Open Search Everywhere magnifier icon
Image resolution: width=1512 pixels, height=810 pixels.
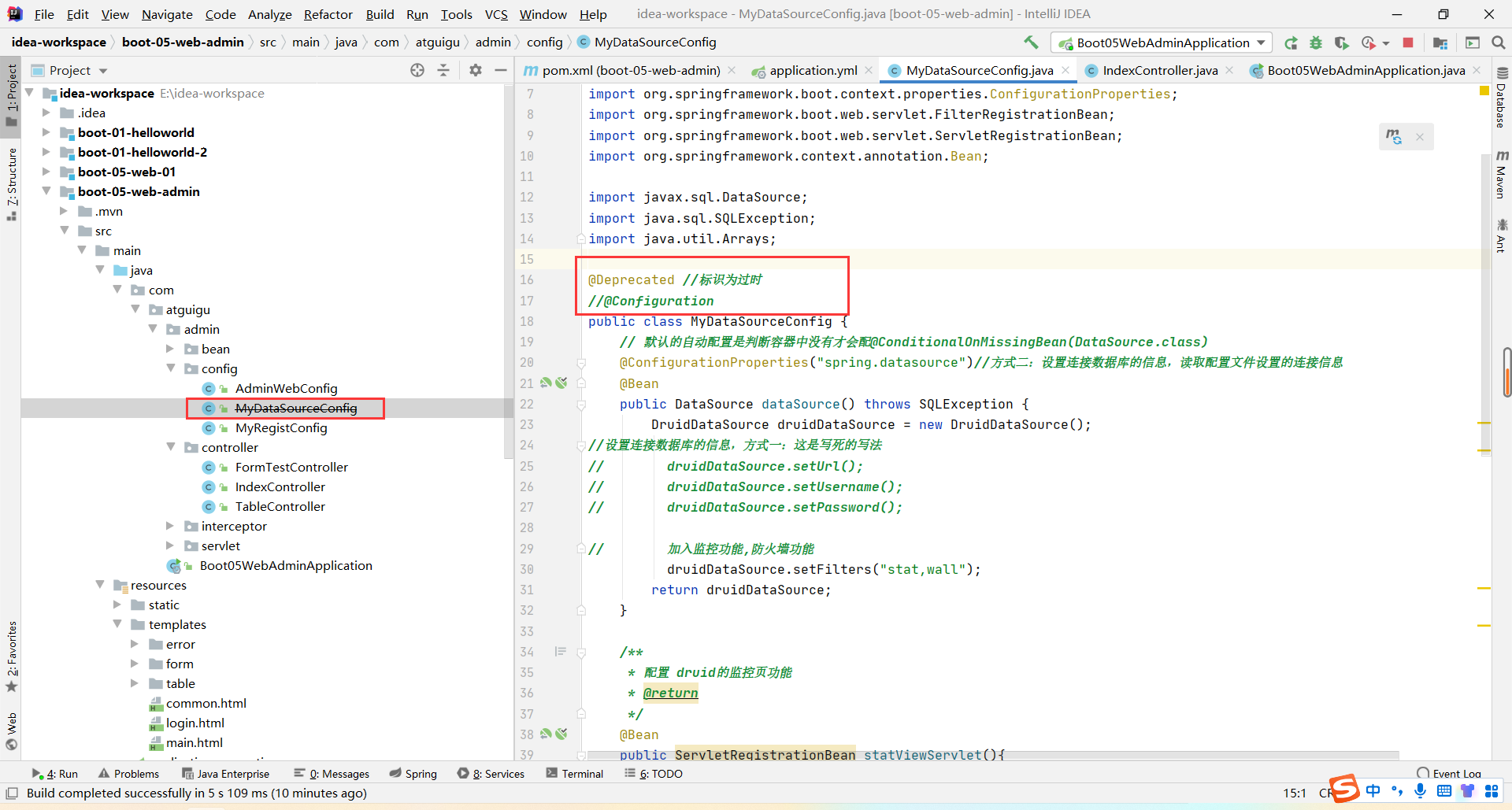1499,43
